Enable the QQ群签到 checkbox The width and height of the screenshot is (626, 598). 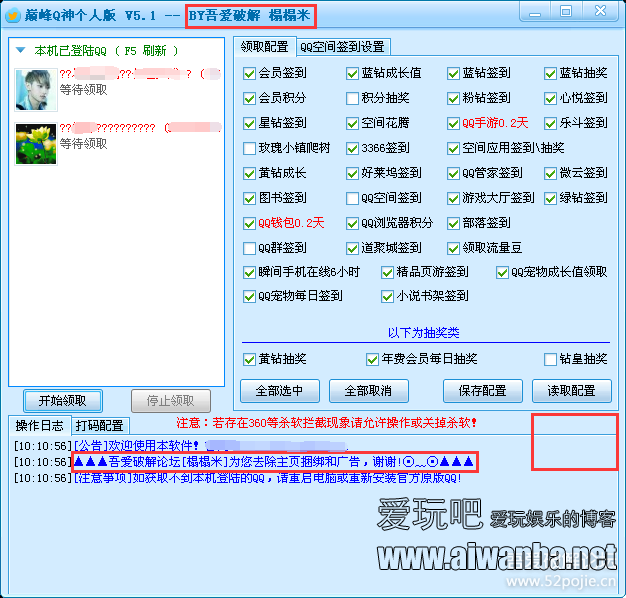pos(250,248)
